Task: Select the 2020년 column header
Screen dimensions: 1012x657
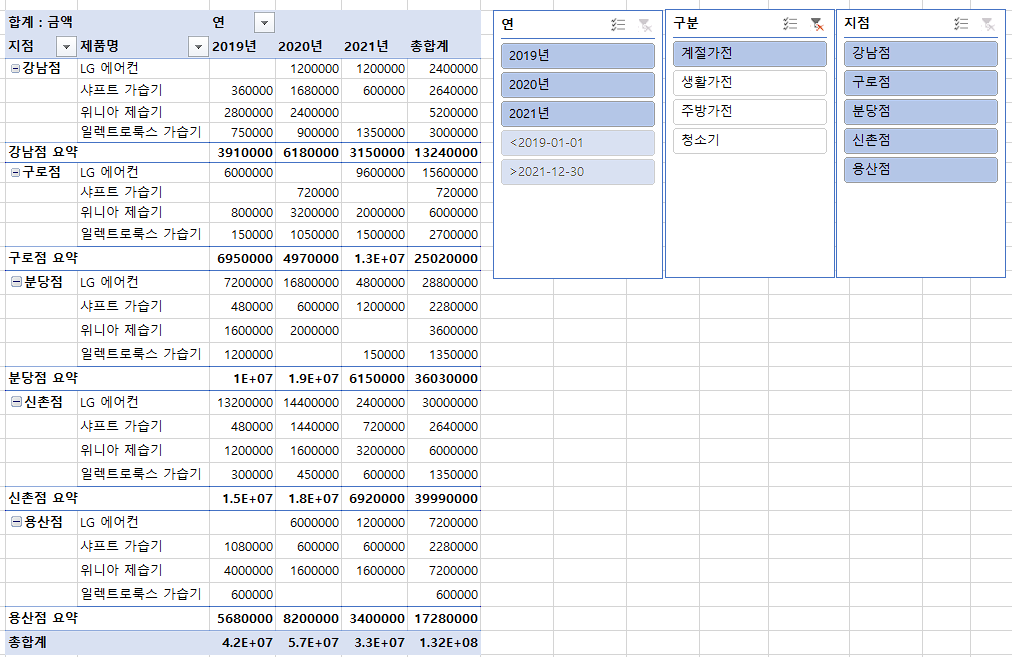Action: click(x=300, y=46)
